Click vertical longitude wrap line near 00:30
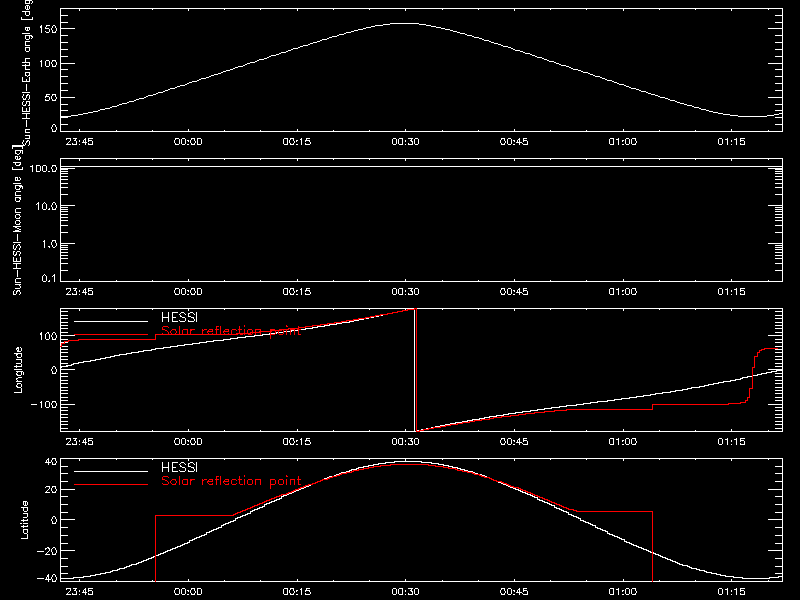Screen dimensions: 800x600 click(415, 370)
